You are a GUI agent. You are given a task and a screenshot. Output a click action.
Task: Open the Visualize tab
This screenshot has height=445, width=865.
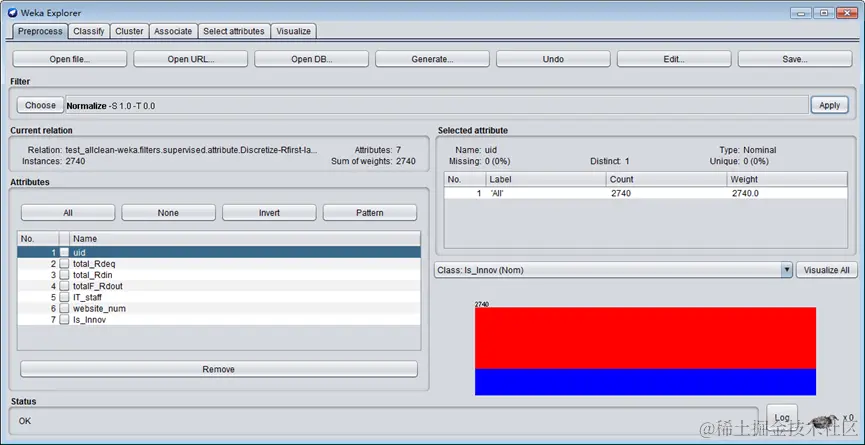pyautogui.click(x=293, y=31)
